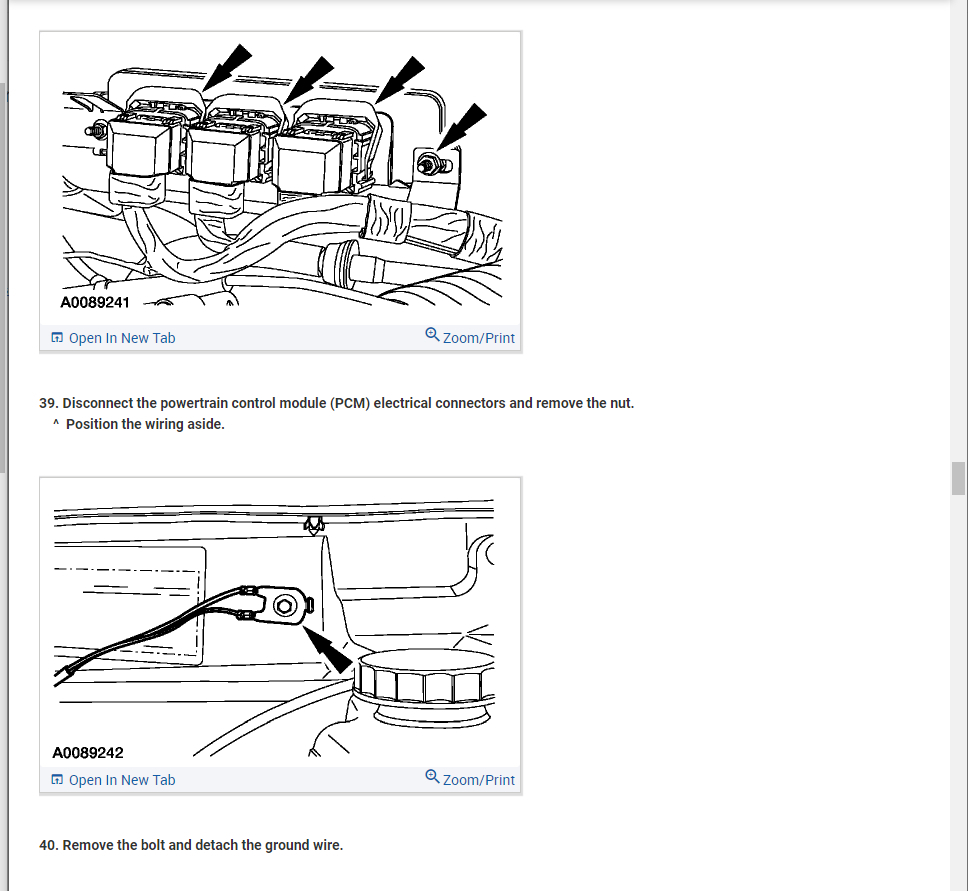This screenshot has height=891, width=968.
Task: Click the page vertical scrollbar thumb
Action: coord(958,478)
